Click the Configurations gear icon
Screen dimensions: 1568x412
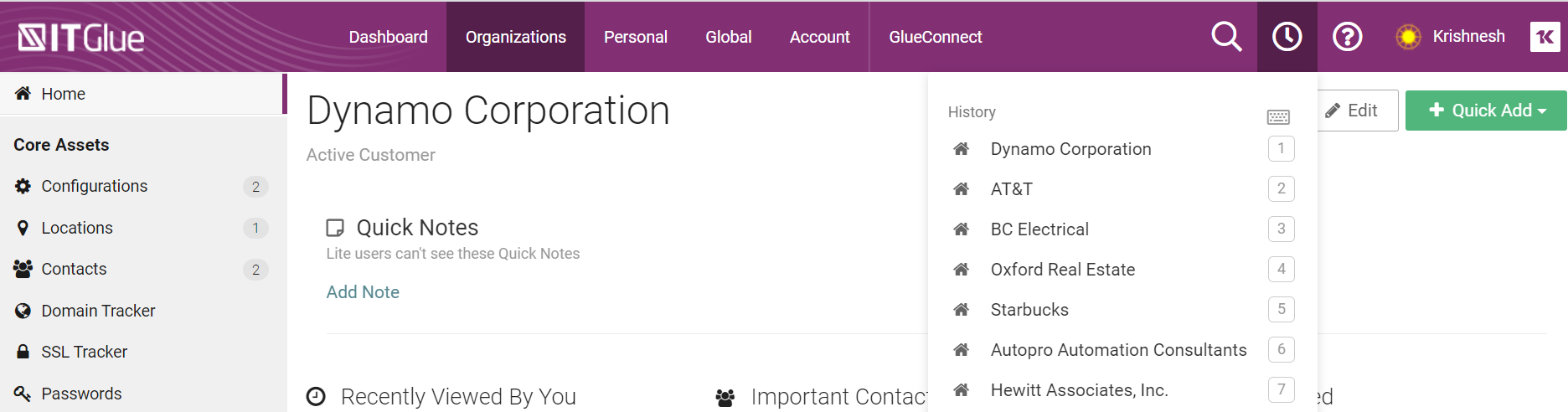pyautogui.click(x=23, y=186)
